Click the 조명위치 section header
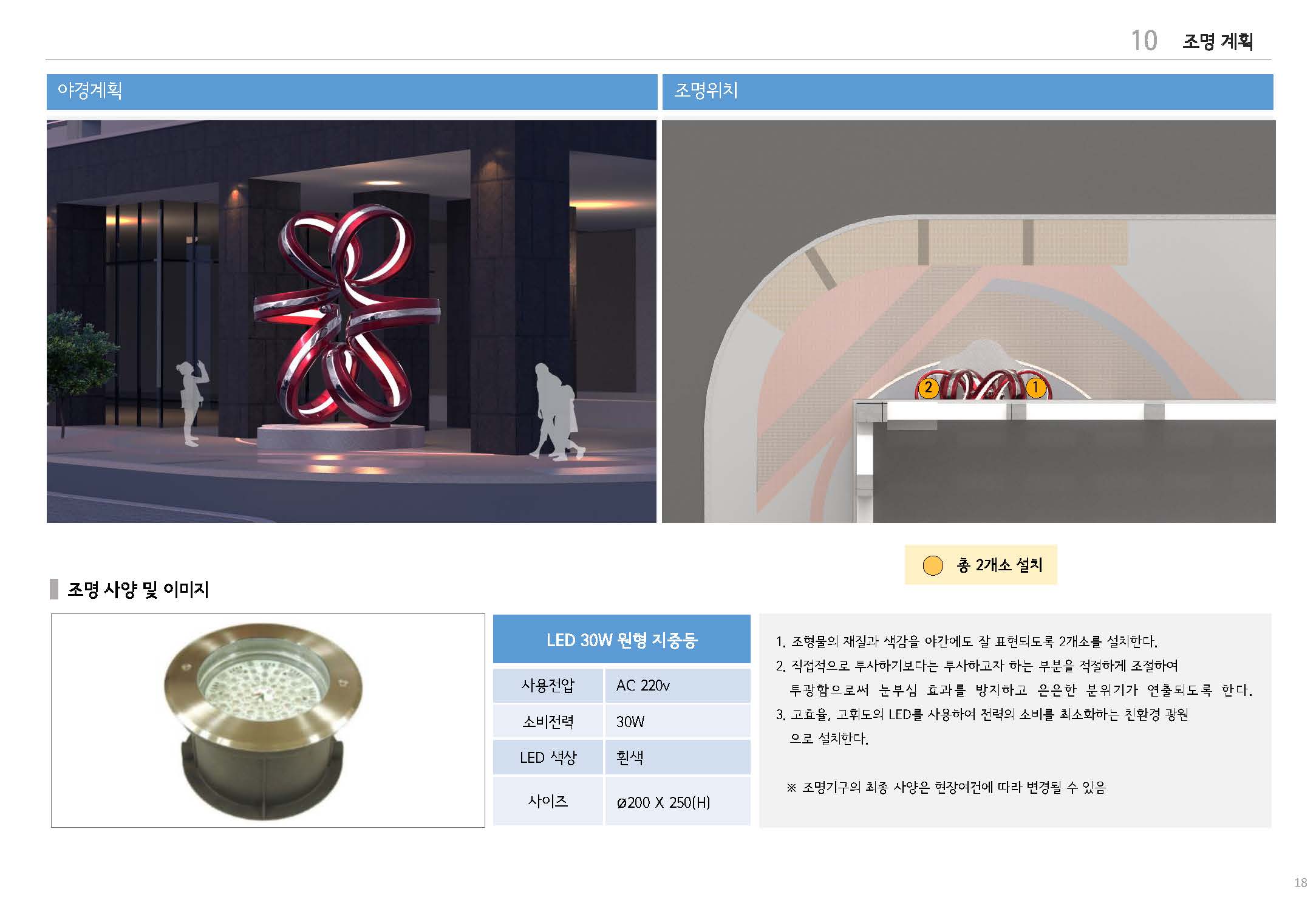 706,91
